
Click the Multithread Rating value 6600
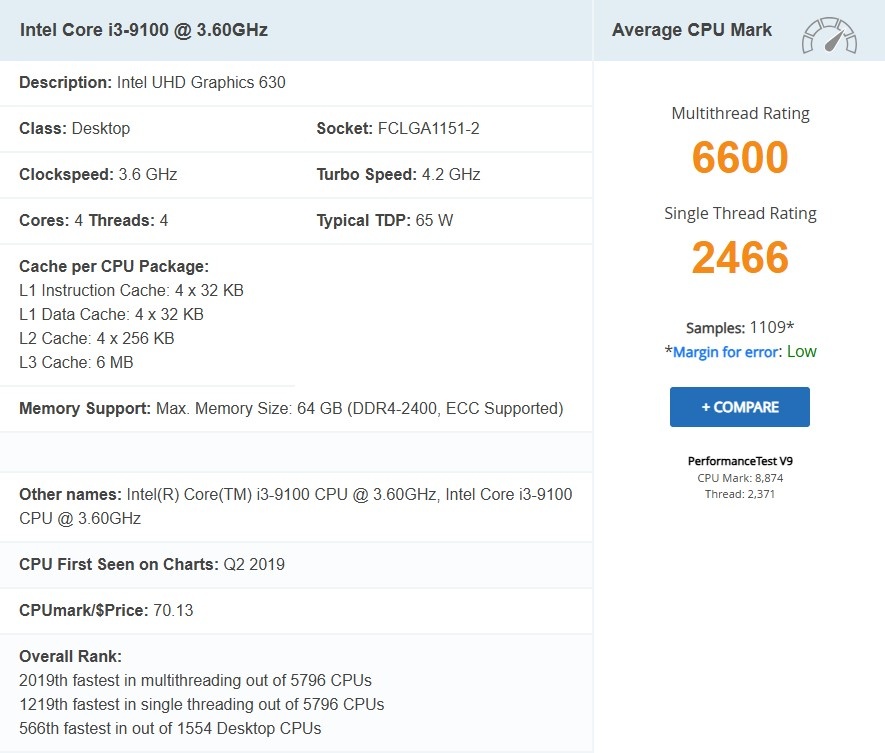tap(739, 157)
